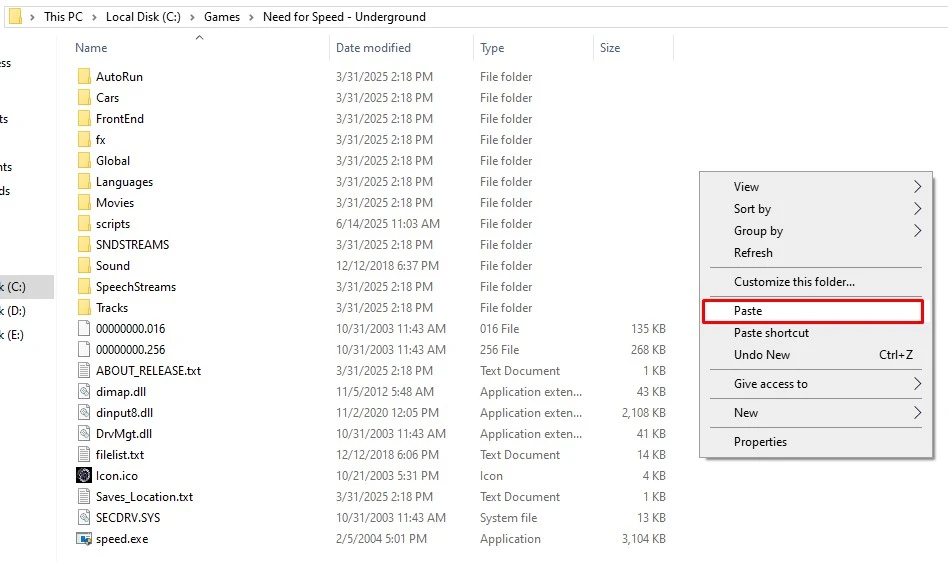
Task: Click the Icon type cell of Icon.ico
Action: [492, 476]
